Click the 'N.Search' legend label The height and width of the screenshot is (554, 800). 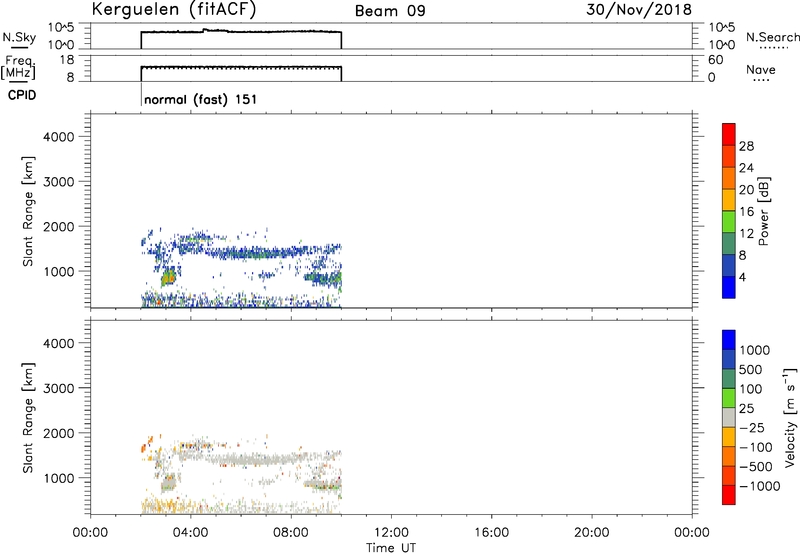click(x=772, y=37)
